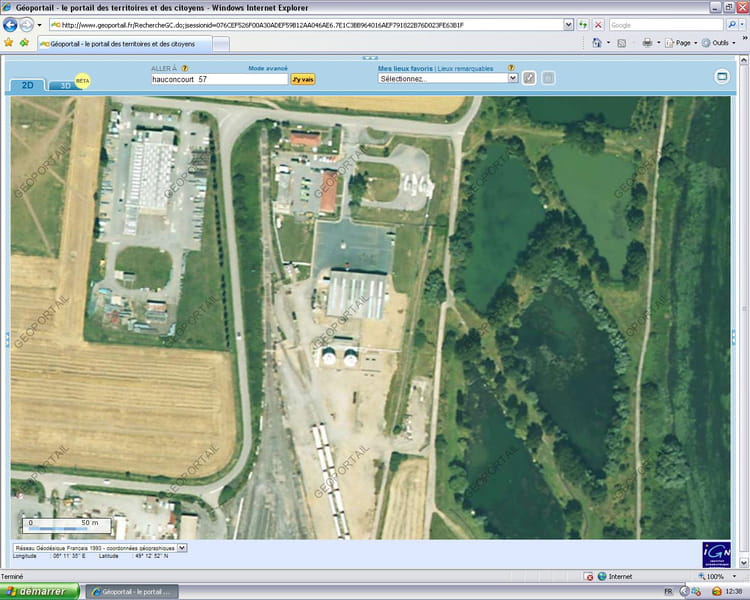
Task: Expand the coordinate system dropdown
Action: click(x=181, y=548)
